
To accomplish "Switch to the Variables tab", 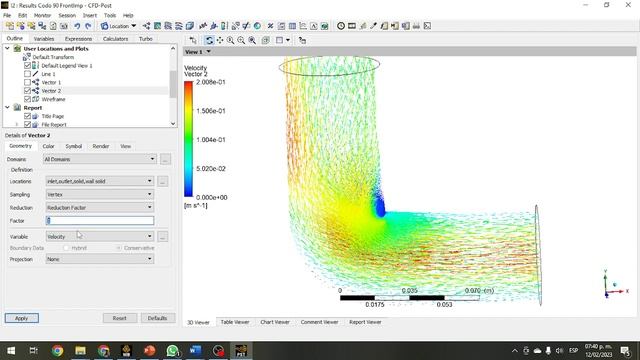I will tap(44, 39).
